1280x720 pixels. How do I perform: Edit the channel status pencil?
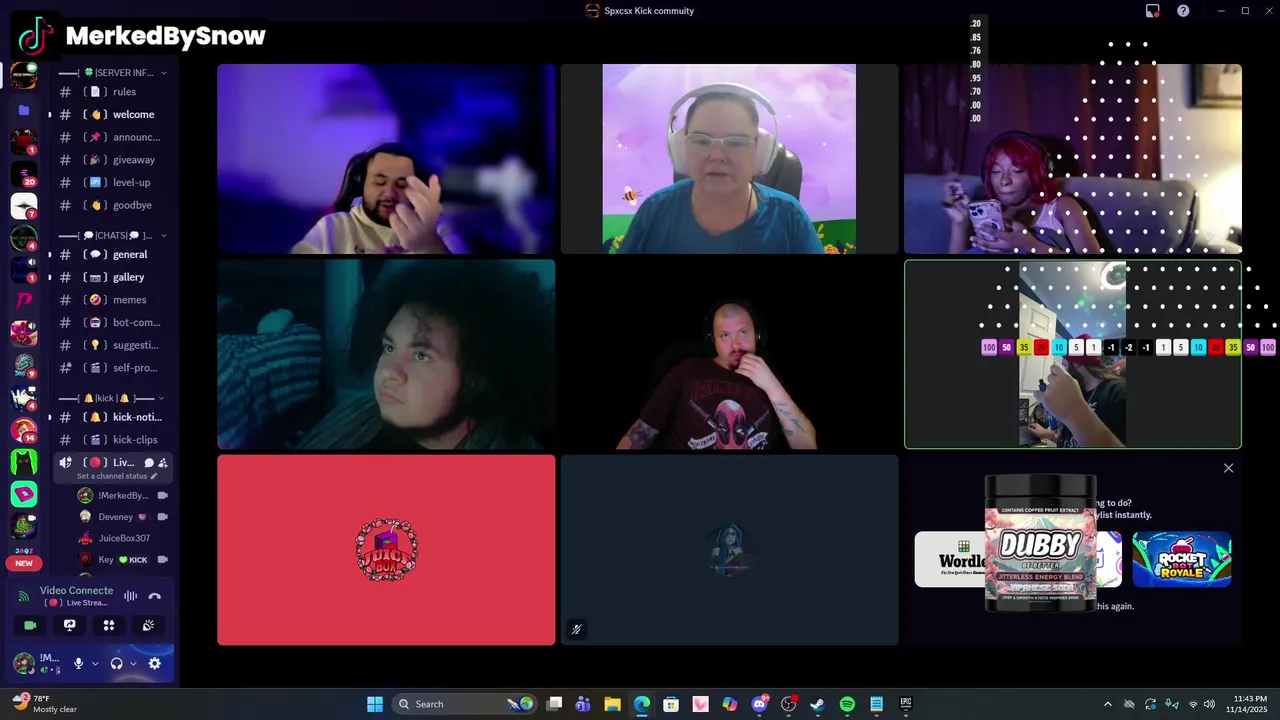coord(153,476)
